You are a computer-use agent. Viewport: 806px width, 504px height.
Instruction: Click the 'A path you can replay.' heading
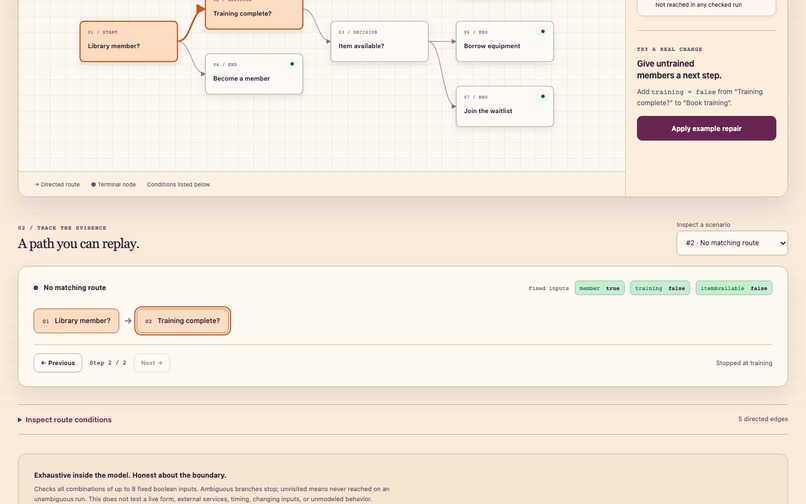[79, 243]
